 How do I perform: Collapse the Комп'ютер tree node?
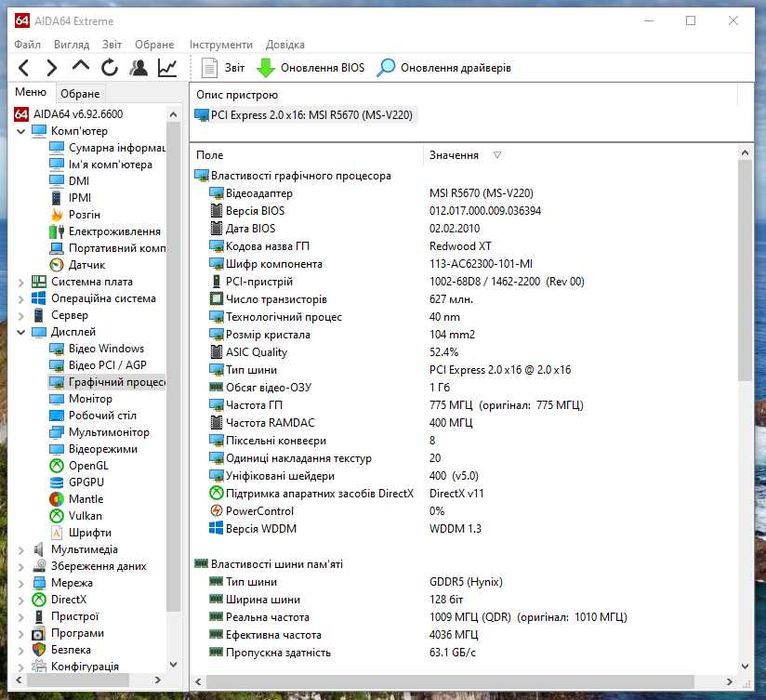(21, 131)
